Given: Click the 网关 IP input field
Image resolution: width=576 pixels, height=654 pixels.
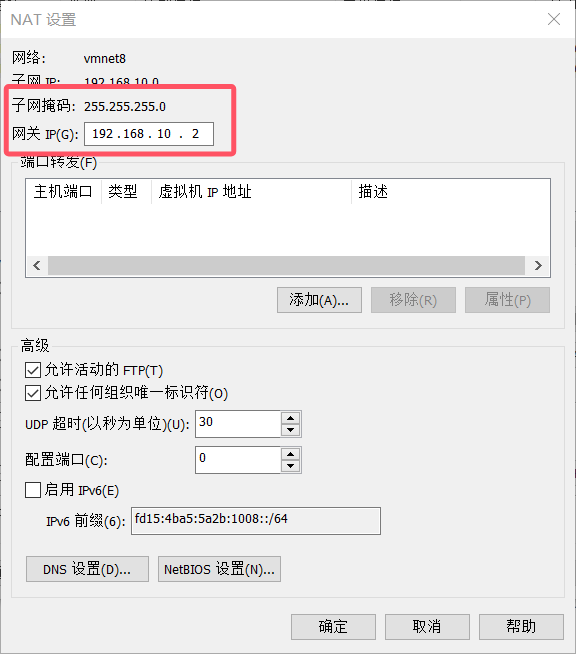Looking at the screenshot, I should (x=149, y=134).
